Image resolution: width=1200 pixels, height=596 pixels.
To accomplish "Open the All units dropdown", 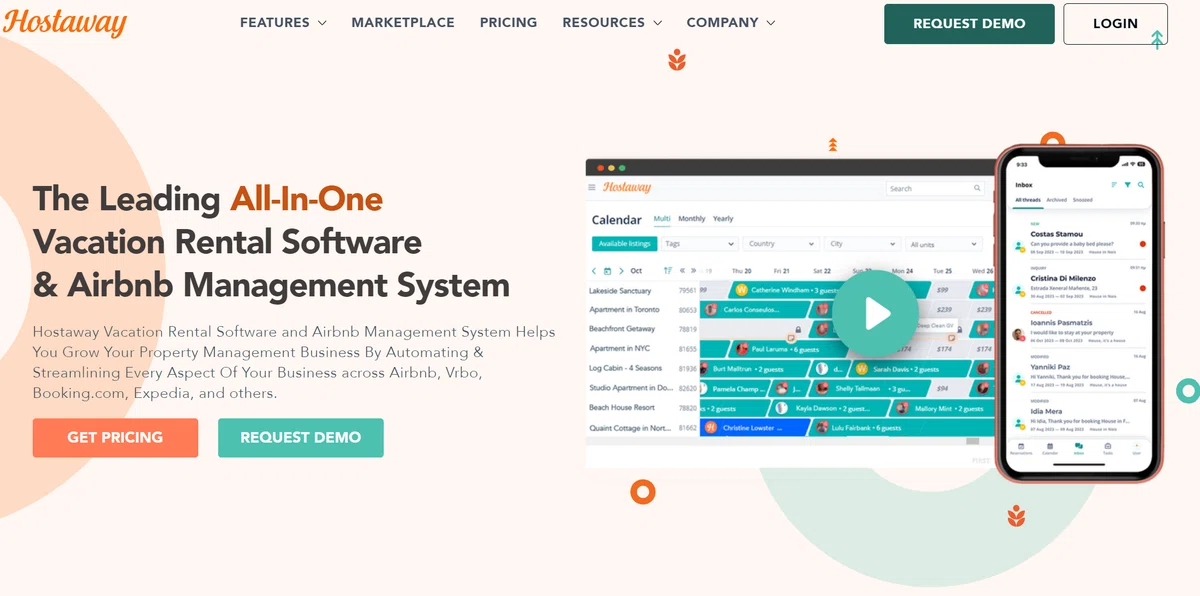I will coord(943,244).
